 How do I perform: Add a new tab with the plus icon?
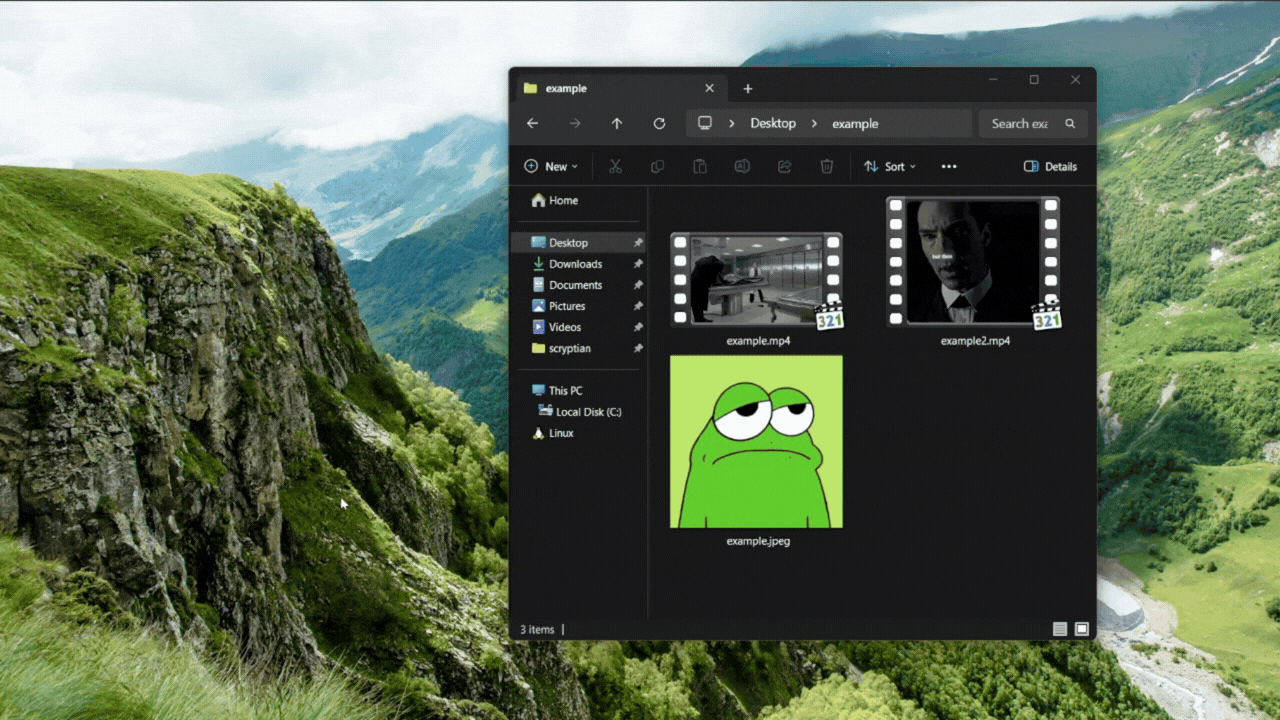[748, 89]
